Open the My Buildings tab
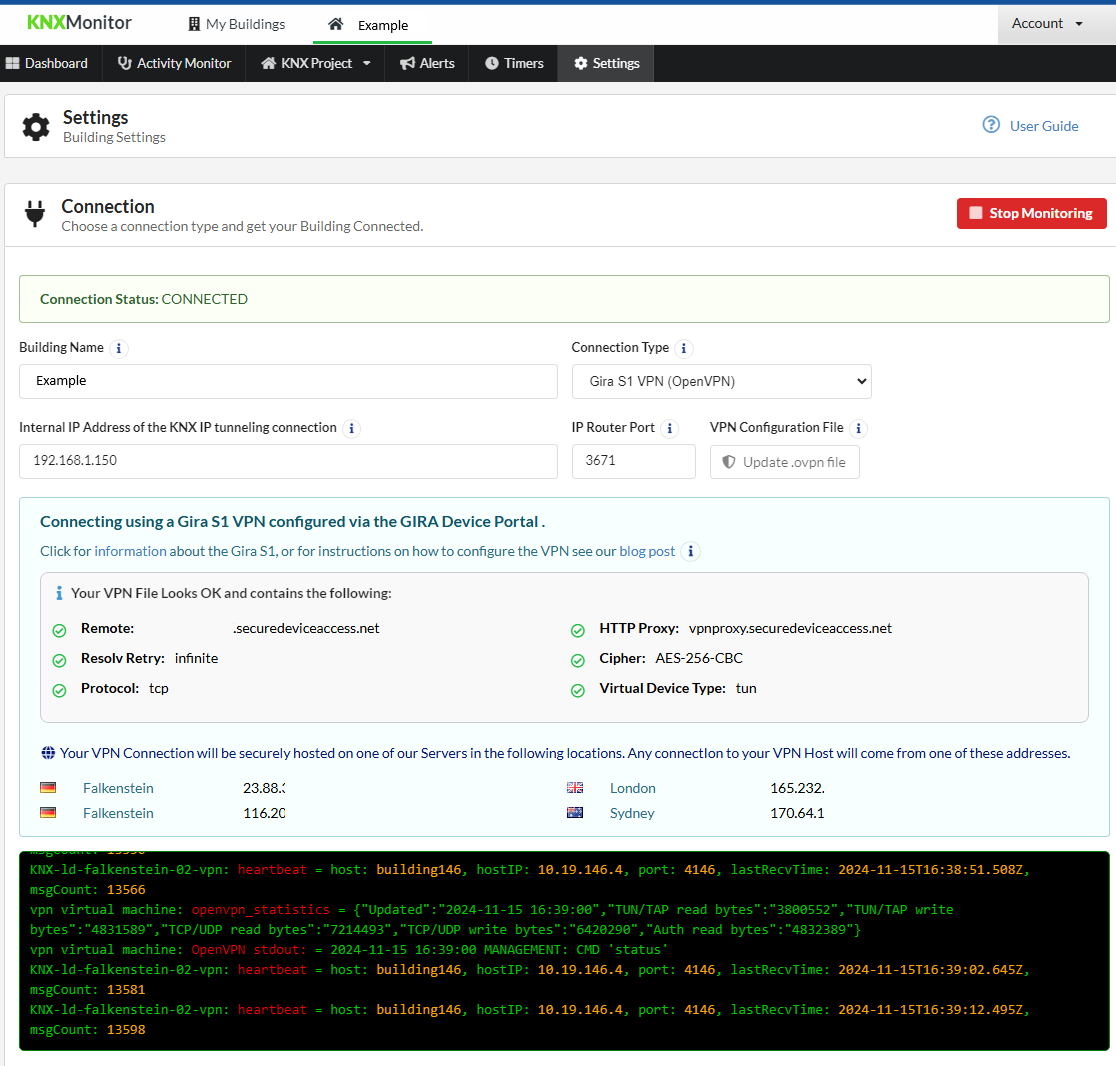The image size is (1116, 1066). [x=236, y=24]
